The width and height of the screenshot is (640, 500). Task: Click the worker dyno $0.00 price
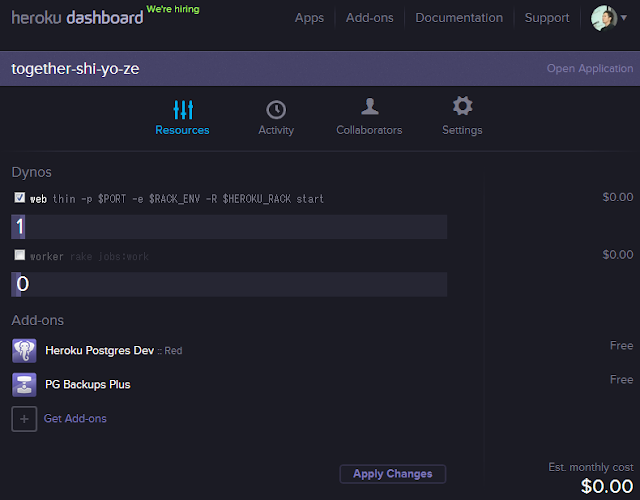click(618, 255)
